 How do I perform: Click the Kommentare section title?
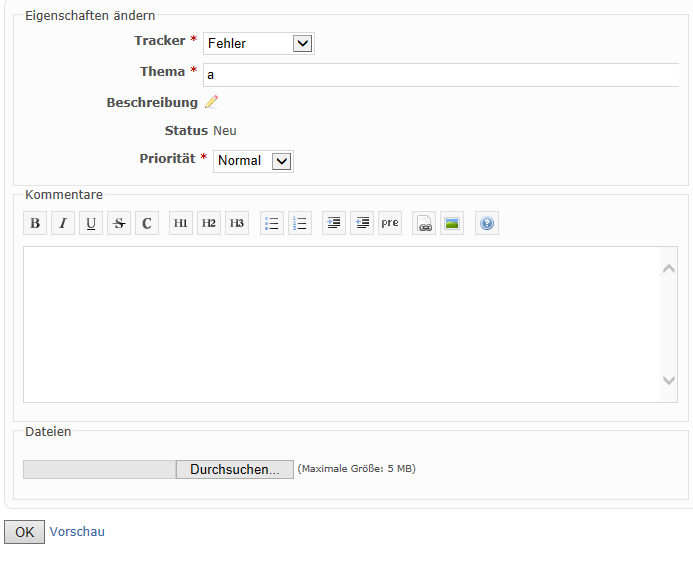coord(64,195)
